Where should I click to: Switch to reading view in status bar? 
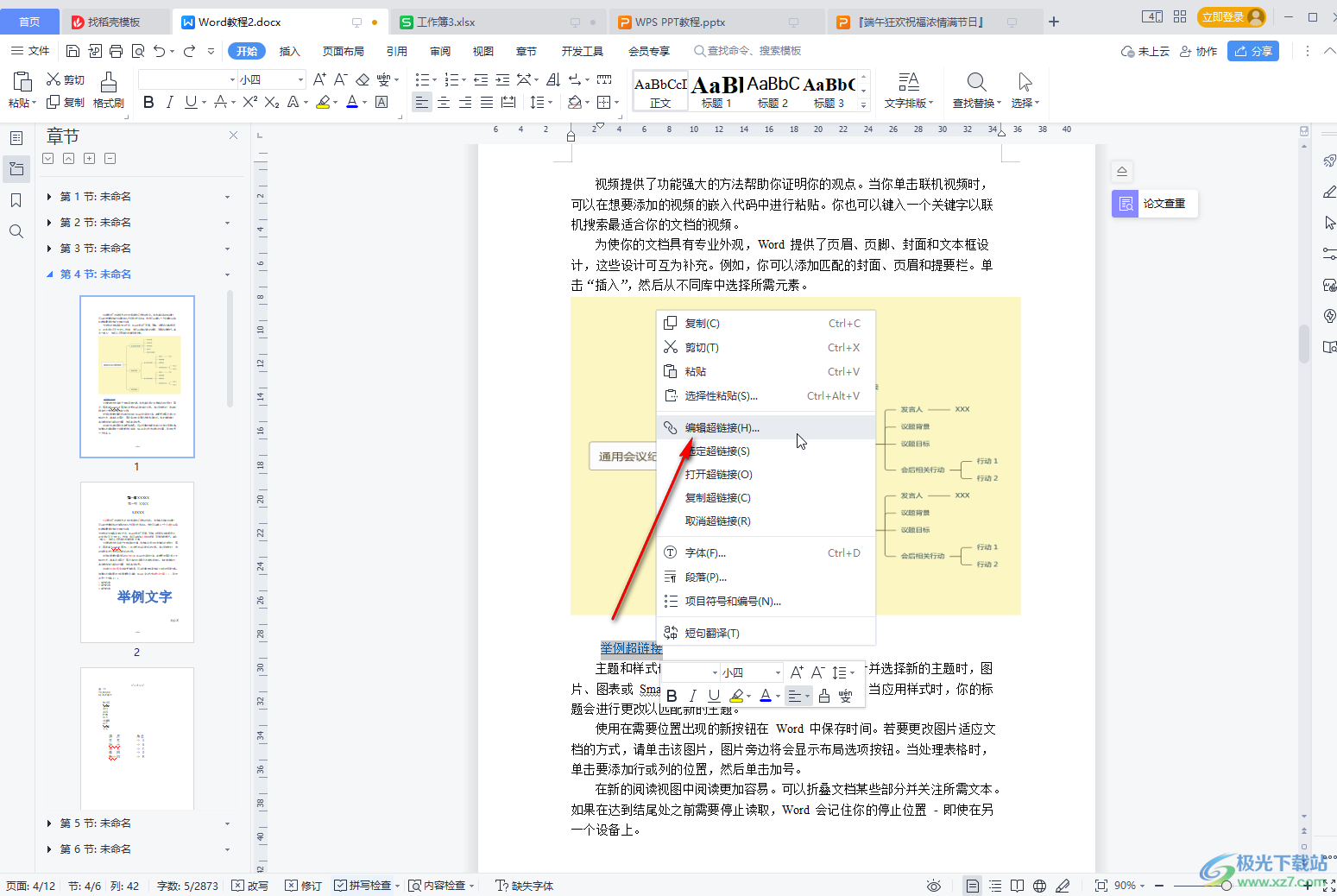(1018, 886)
